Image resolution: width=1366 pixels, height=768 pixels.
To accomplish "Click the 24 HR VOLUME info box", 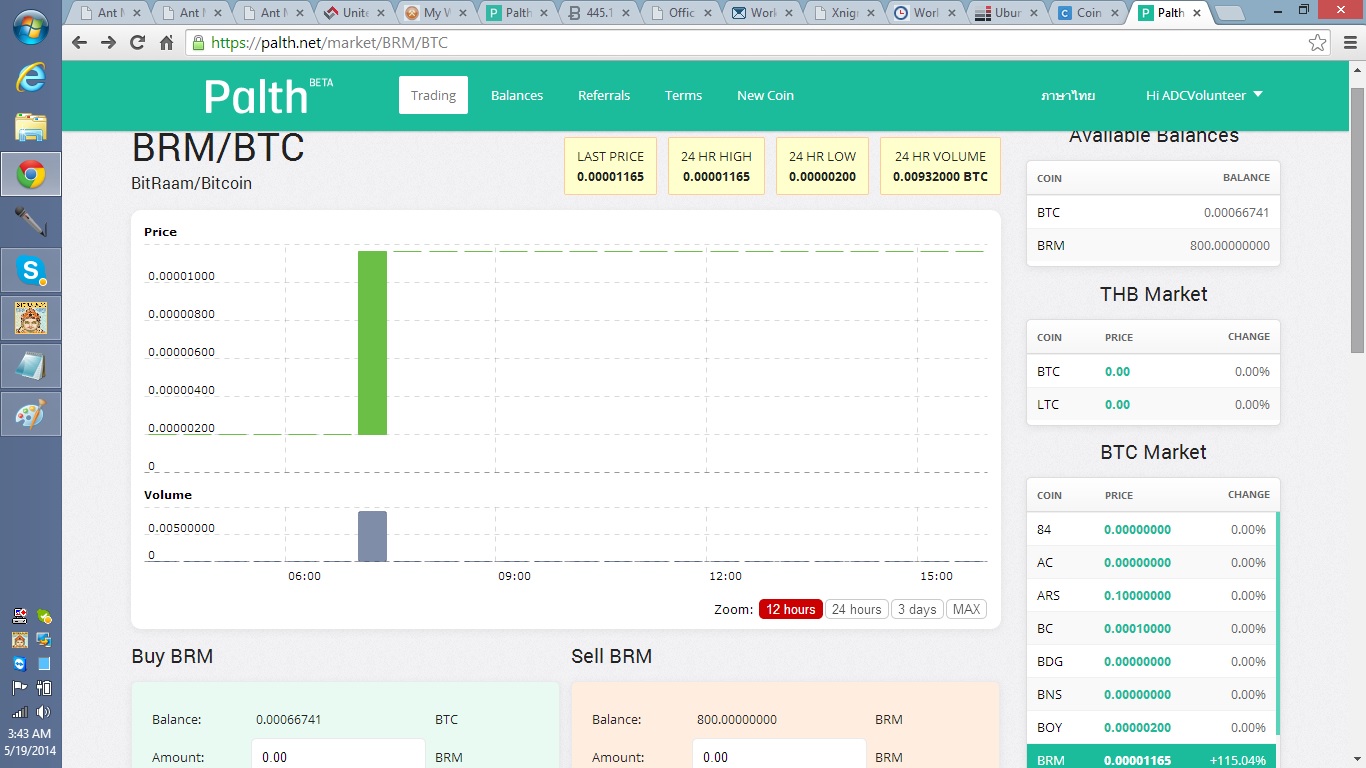I will click(940, 166).
